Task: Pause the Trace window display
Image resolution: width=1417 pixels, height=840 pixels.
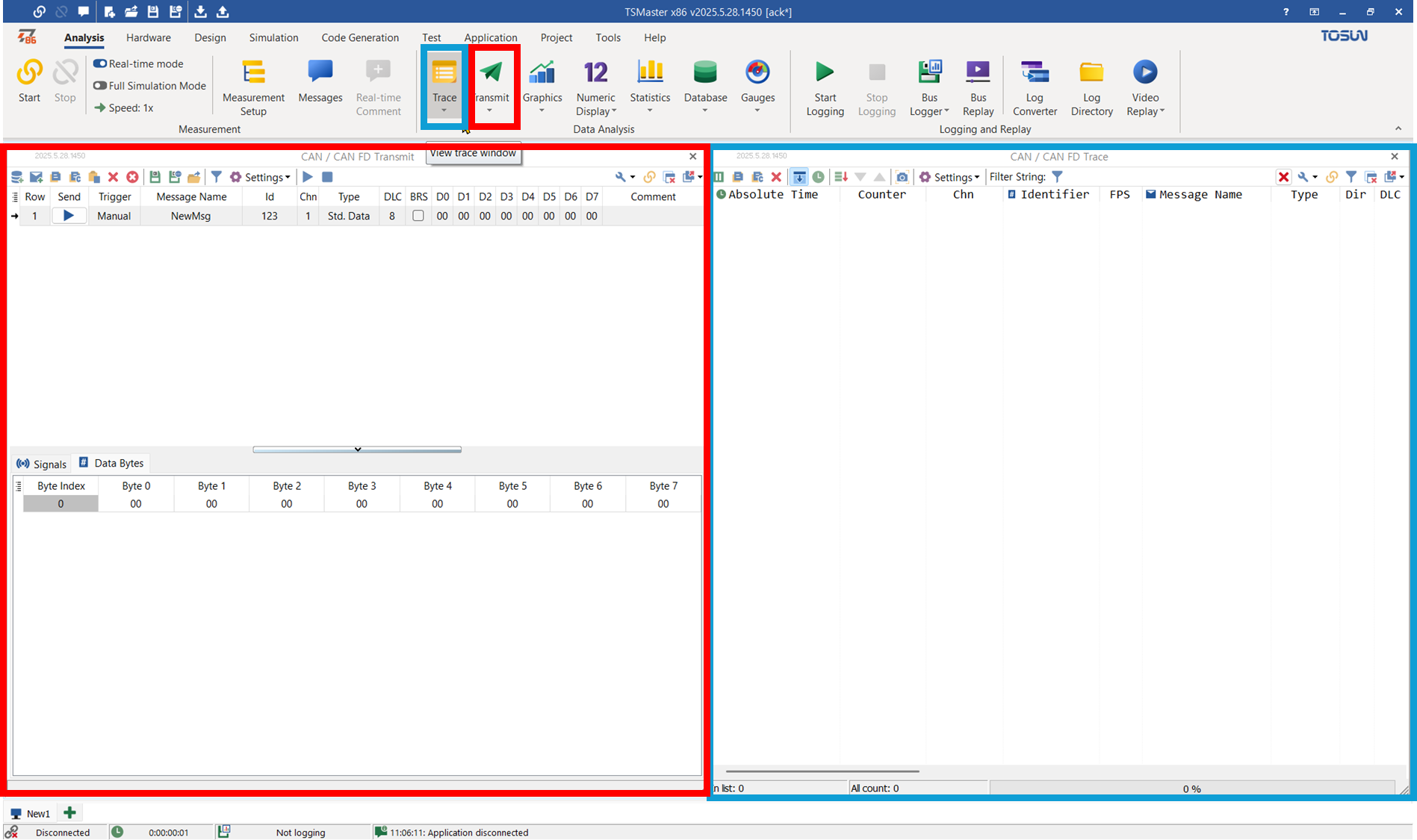Action: click(719, 177)
